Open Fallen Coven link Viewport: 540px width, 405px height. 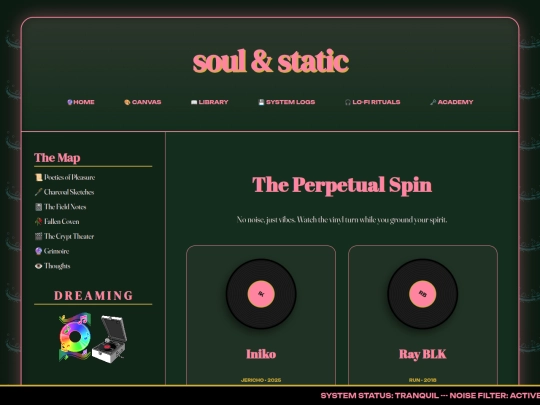57,222
